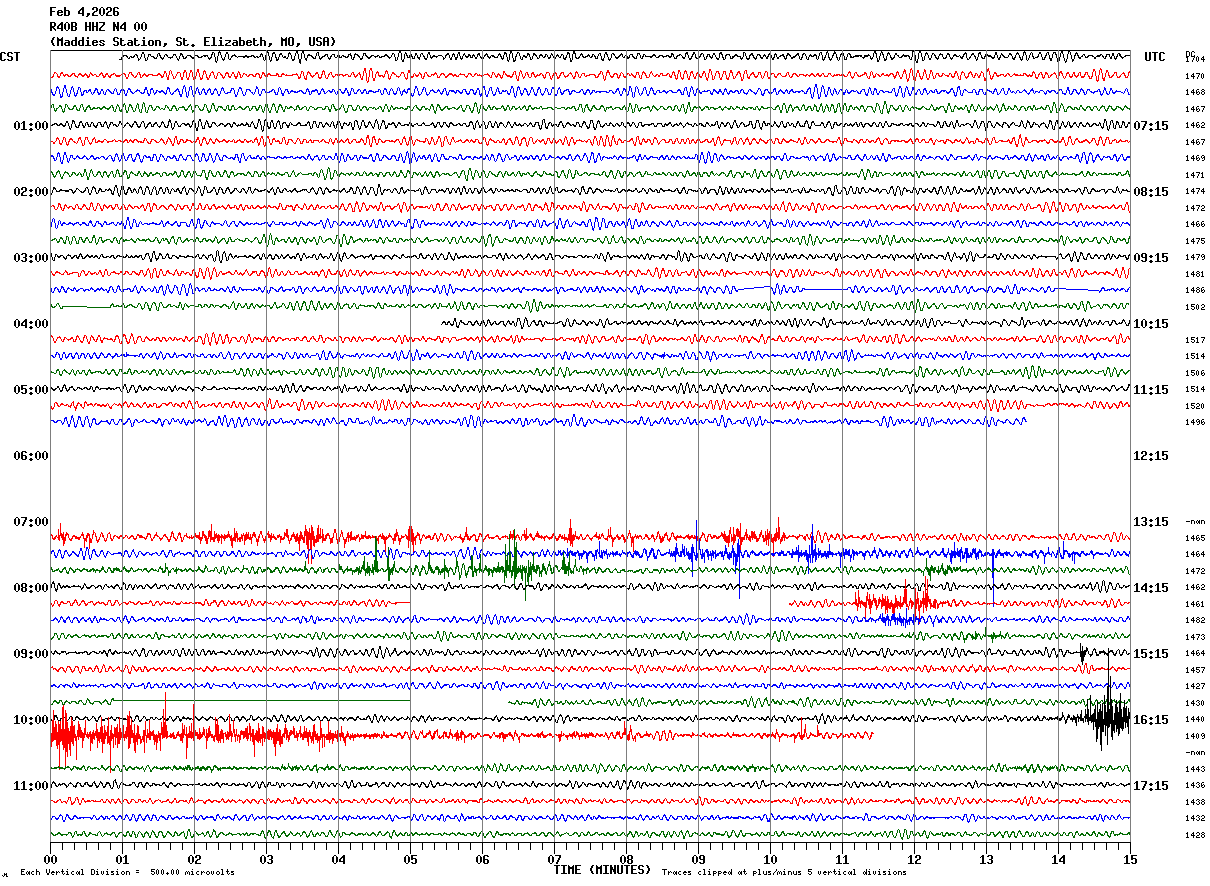Click the 06:00 CST hour label

pyautogui.click(x=31, y=456)
